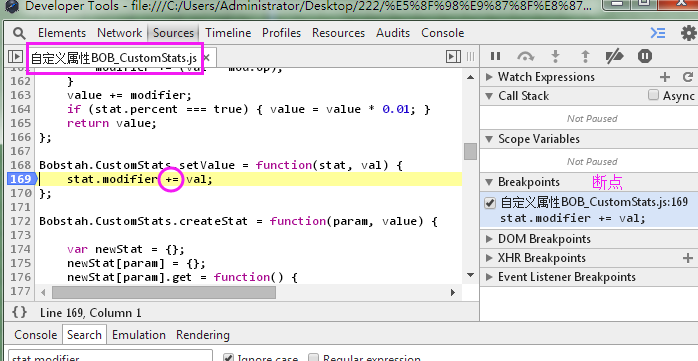The width and height of the screenshot is (698, 361).
Task: Switch to the Network panel
Action: (119, 33)
